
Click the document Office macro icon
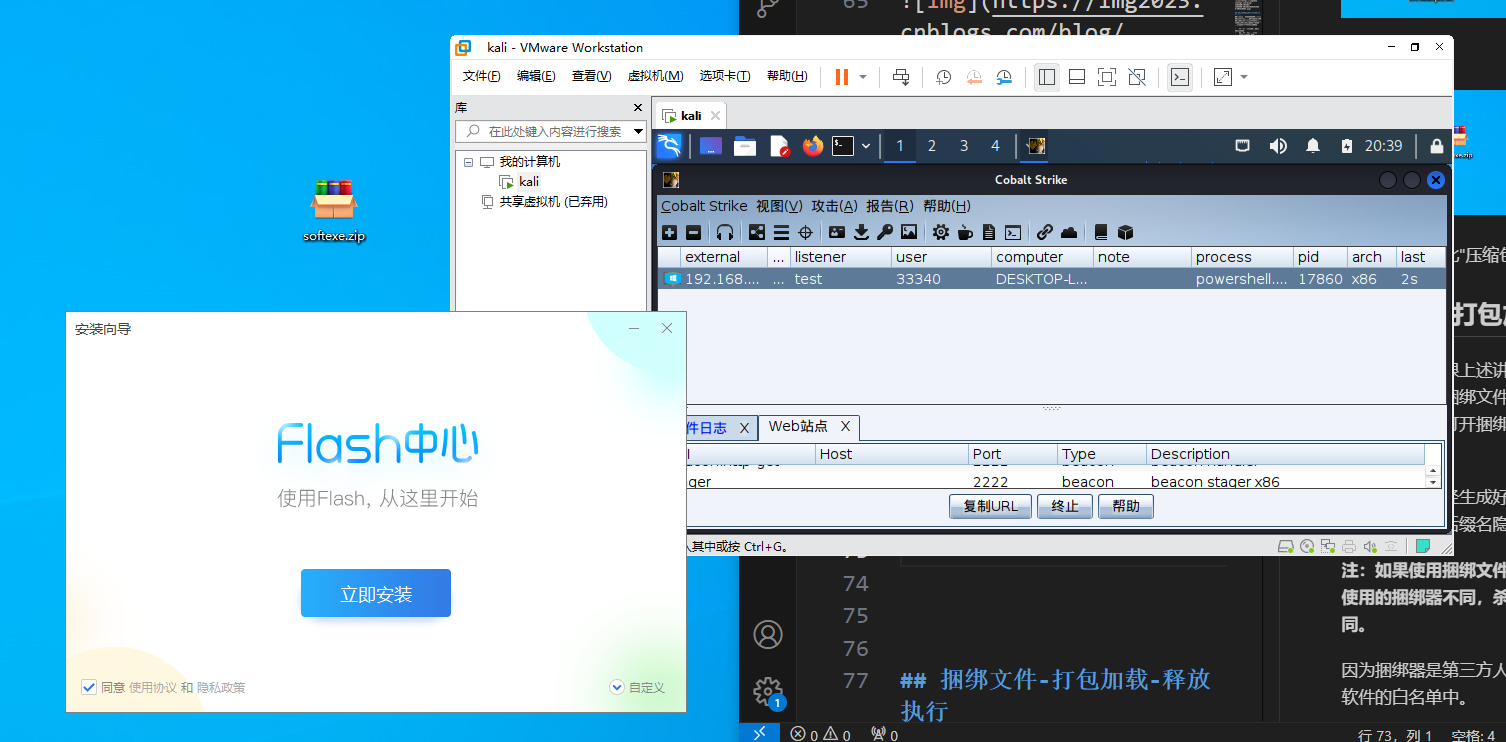tap(989, 232)
